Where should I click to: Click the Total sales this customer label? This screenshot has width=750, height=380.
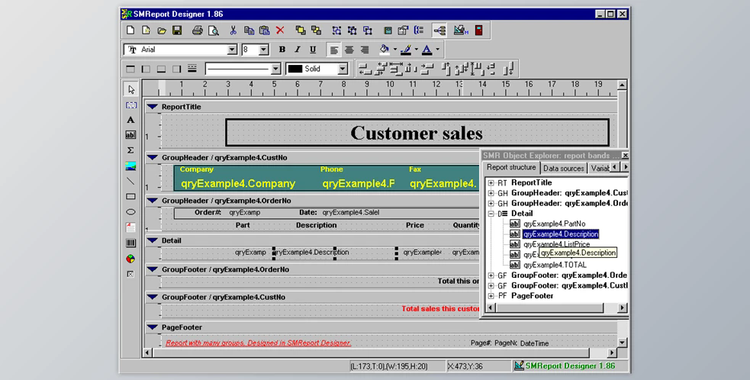[x=440, y=309]
